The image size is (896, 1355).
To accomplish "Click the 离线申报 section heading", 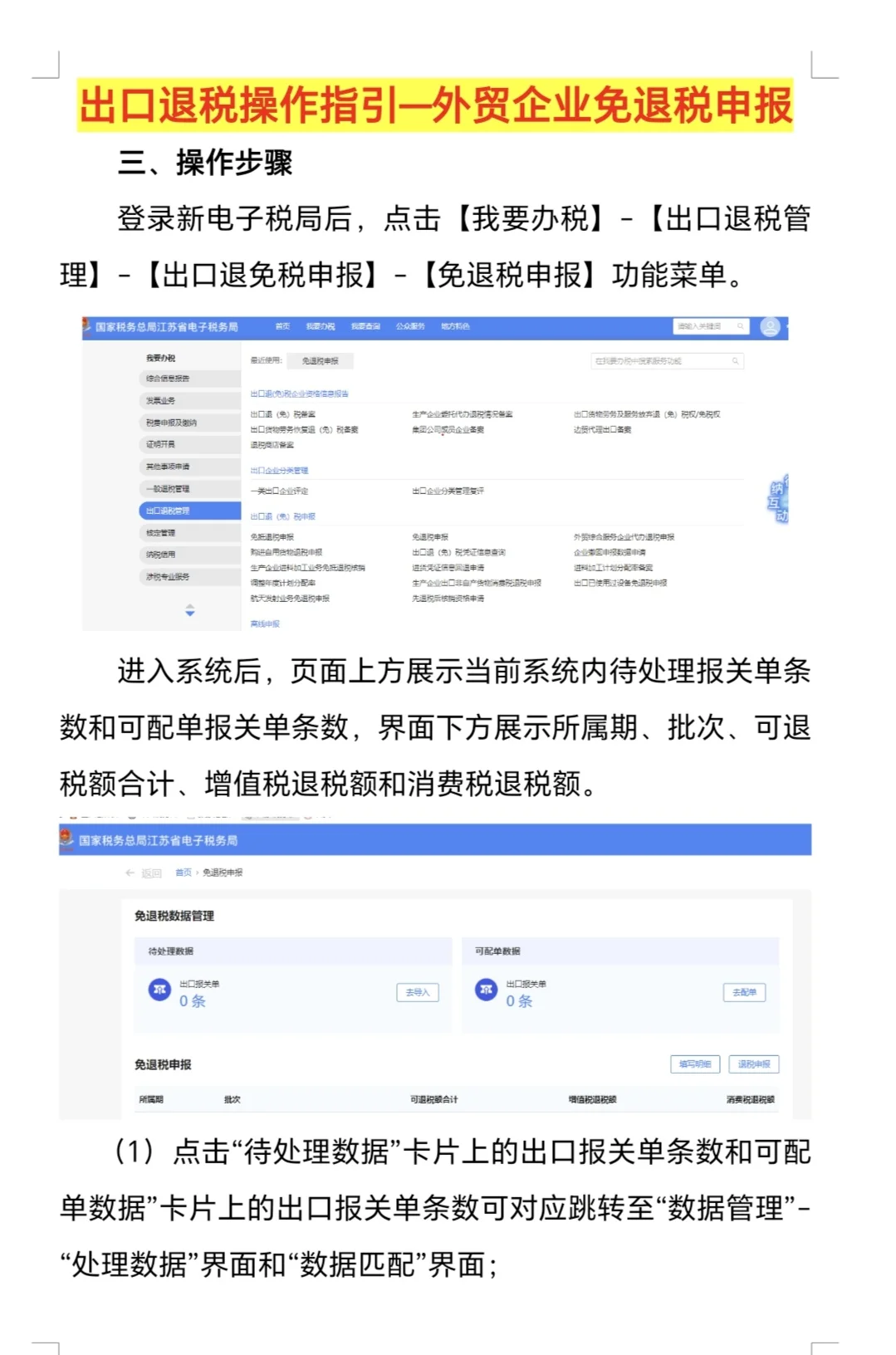I will pos(266,624).
